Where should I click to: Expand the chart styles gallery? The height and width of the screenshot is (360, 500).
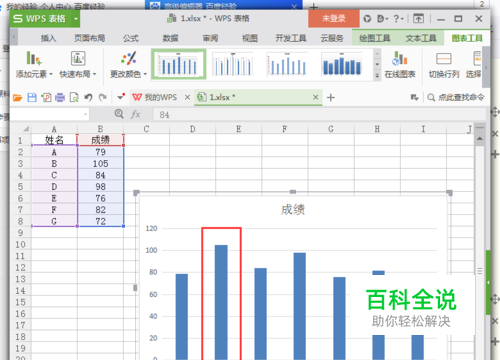(377, 76)
